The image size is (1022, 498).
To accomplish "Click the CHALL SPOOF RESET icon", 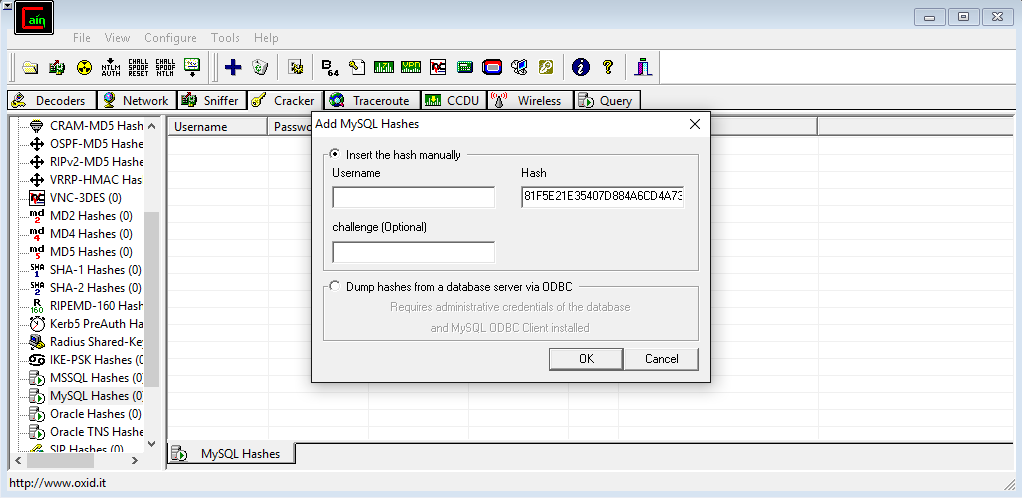I will [x=138, y=66].
